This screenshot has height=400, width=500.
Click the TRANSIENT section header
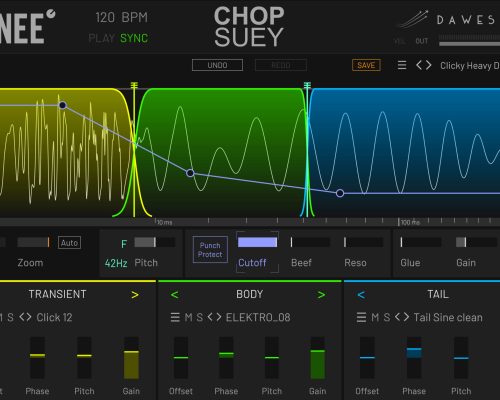(57, 294)
